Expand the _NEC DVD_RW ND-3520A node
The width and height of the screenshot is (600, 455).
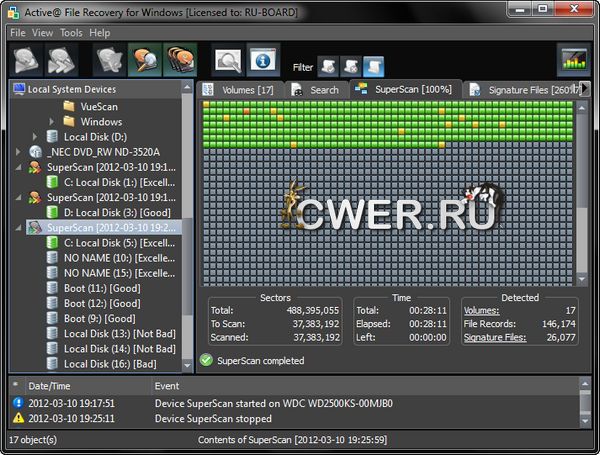[21, 151]
